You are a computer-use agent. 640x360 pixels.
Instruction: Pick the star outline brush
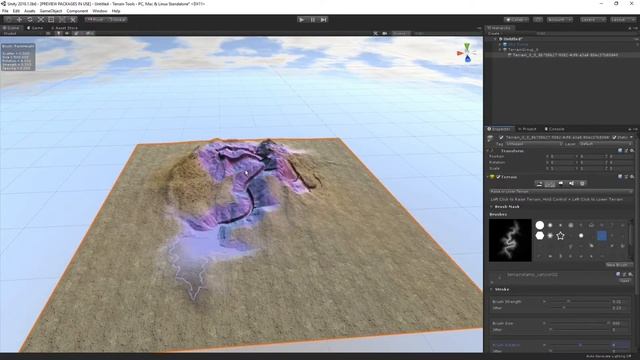click(560, 236)
